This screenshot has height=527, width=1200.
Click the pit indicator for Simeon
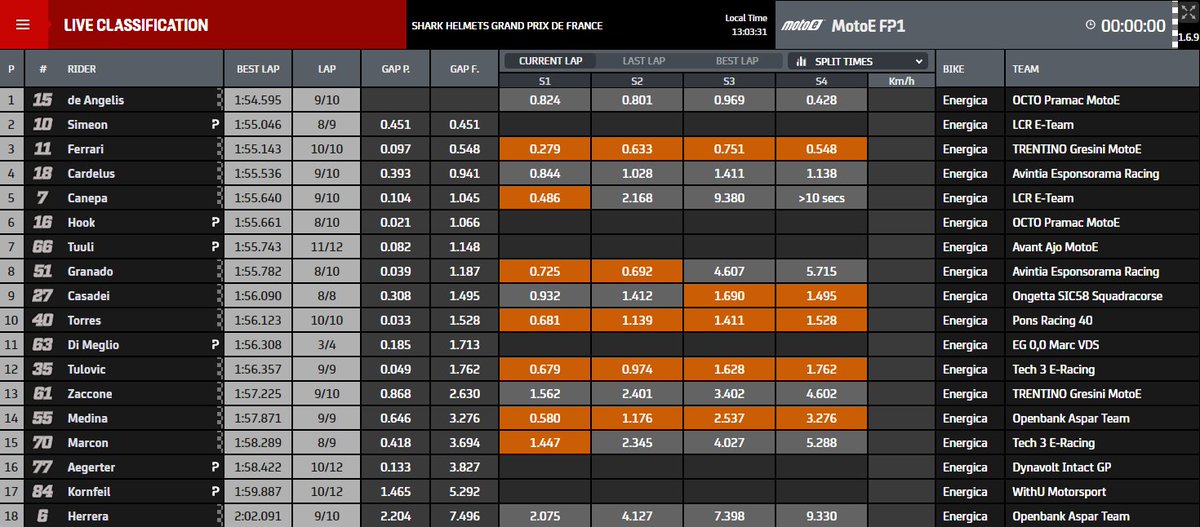(214, 125)
